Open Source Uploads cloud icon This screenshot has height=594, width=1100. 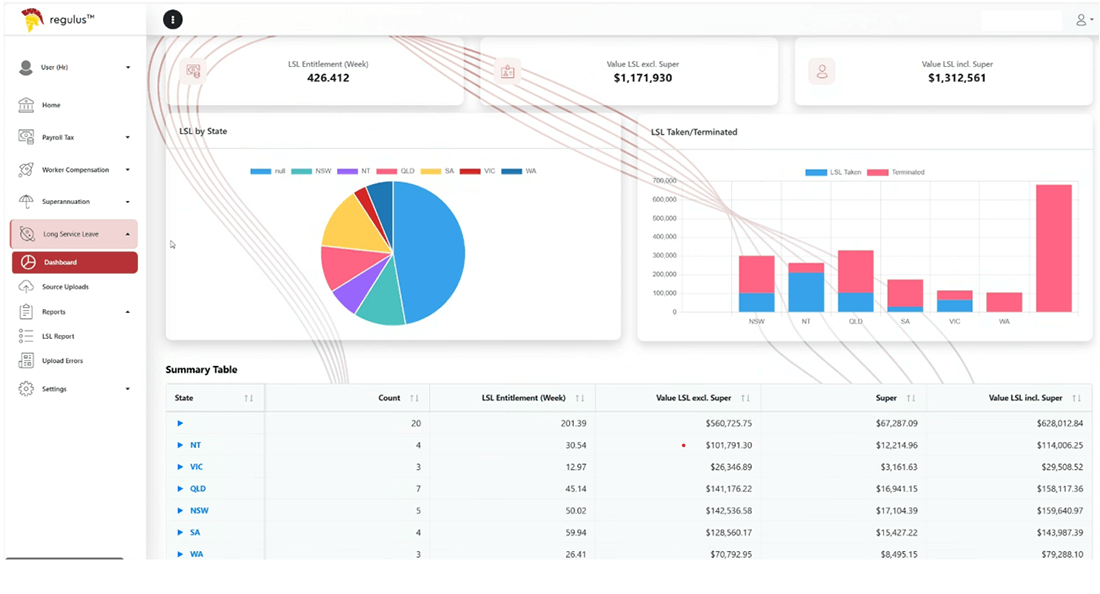[x=26, y=287]
